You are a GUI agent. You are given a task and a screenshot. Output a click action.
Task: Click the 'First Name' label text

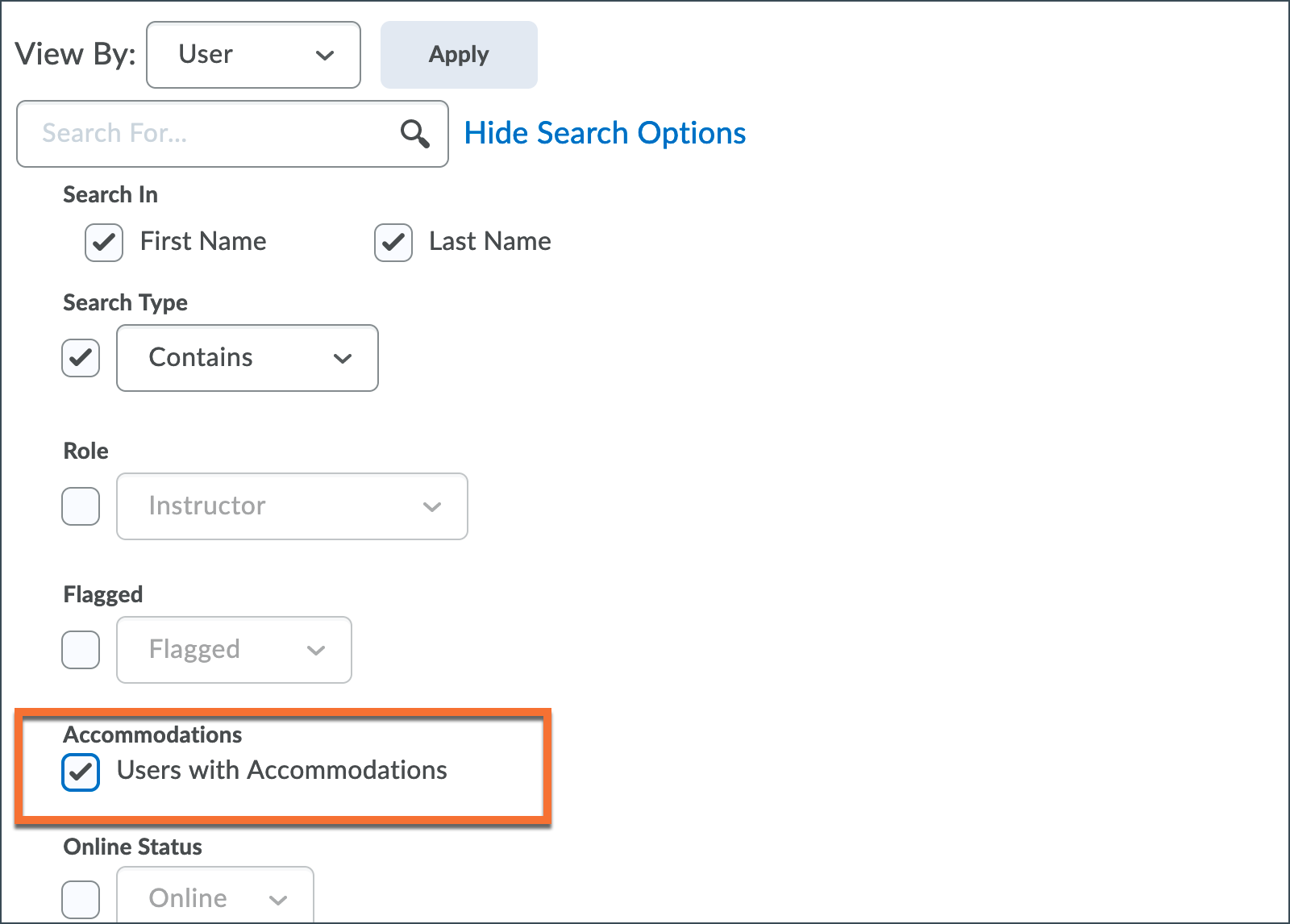pyautogui.click(x=203, y=241)
